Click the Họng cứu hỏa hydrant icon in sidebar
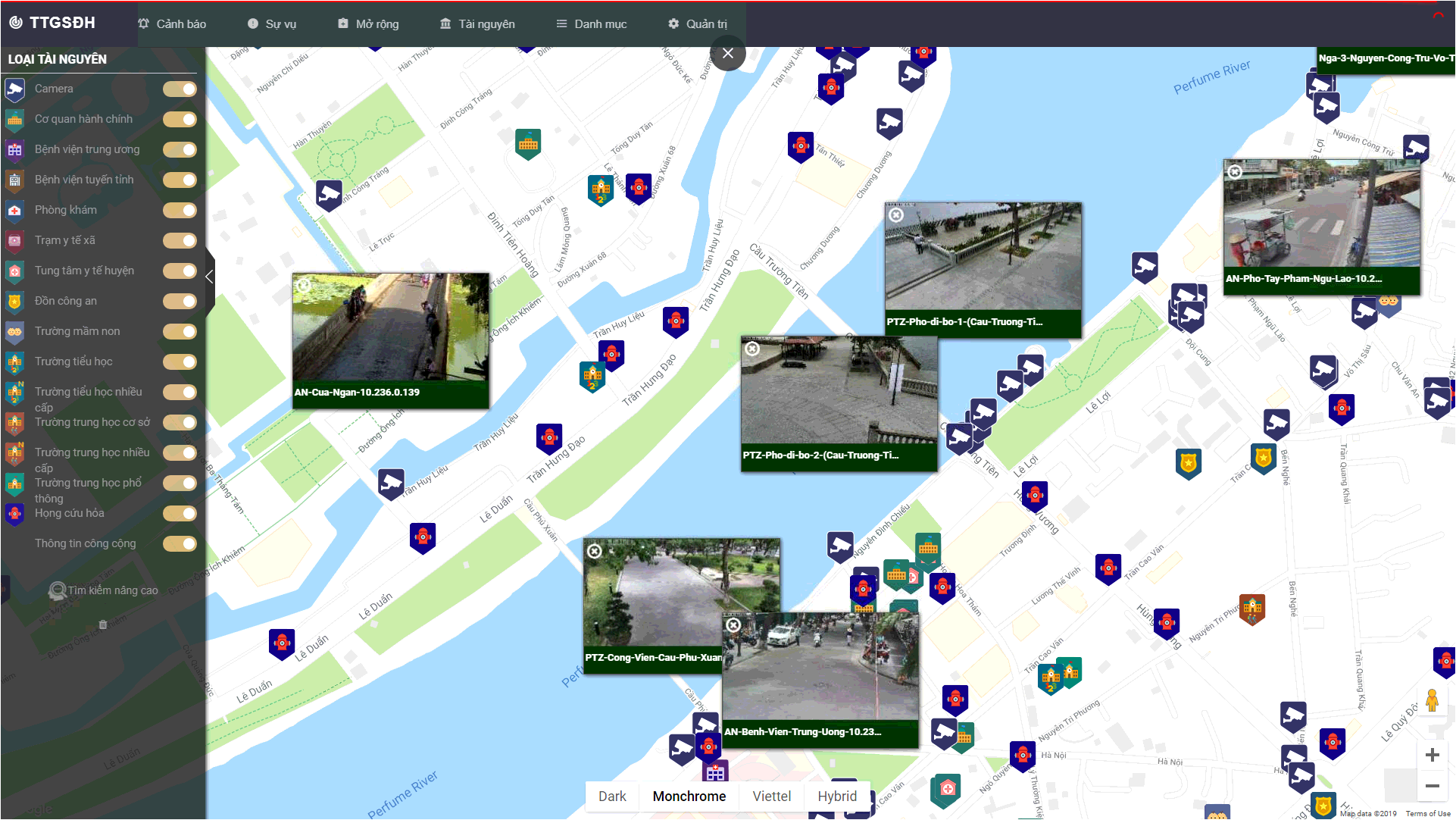1456x820 pixels. pyautogui.click(x=14, y=514)
